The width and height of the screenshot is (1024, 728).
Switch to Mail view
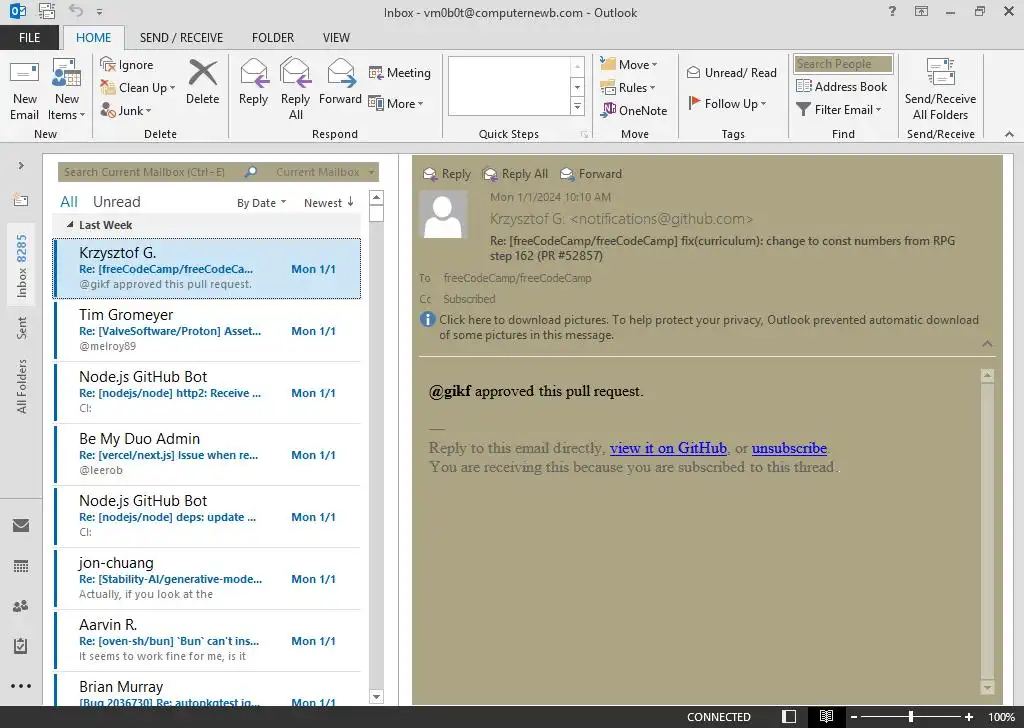click(x=21, y=525)
